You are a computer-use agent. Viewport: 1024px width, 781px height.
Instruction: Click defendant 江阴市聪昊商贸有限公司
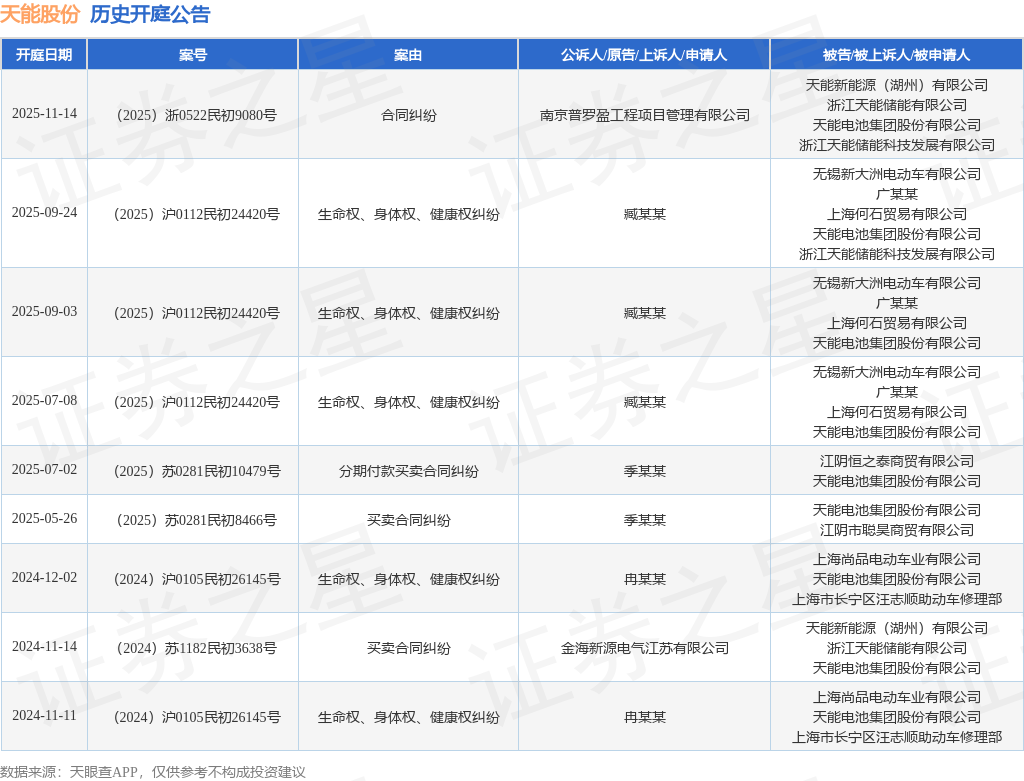pyautogui.click(x=897, y=530)
